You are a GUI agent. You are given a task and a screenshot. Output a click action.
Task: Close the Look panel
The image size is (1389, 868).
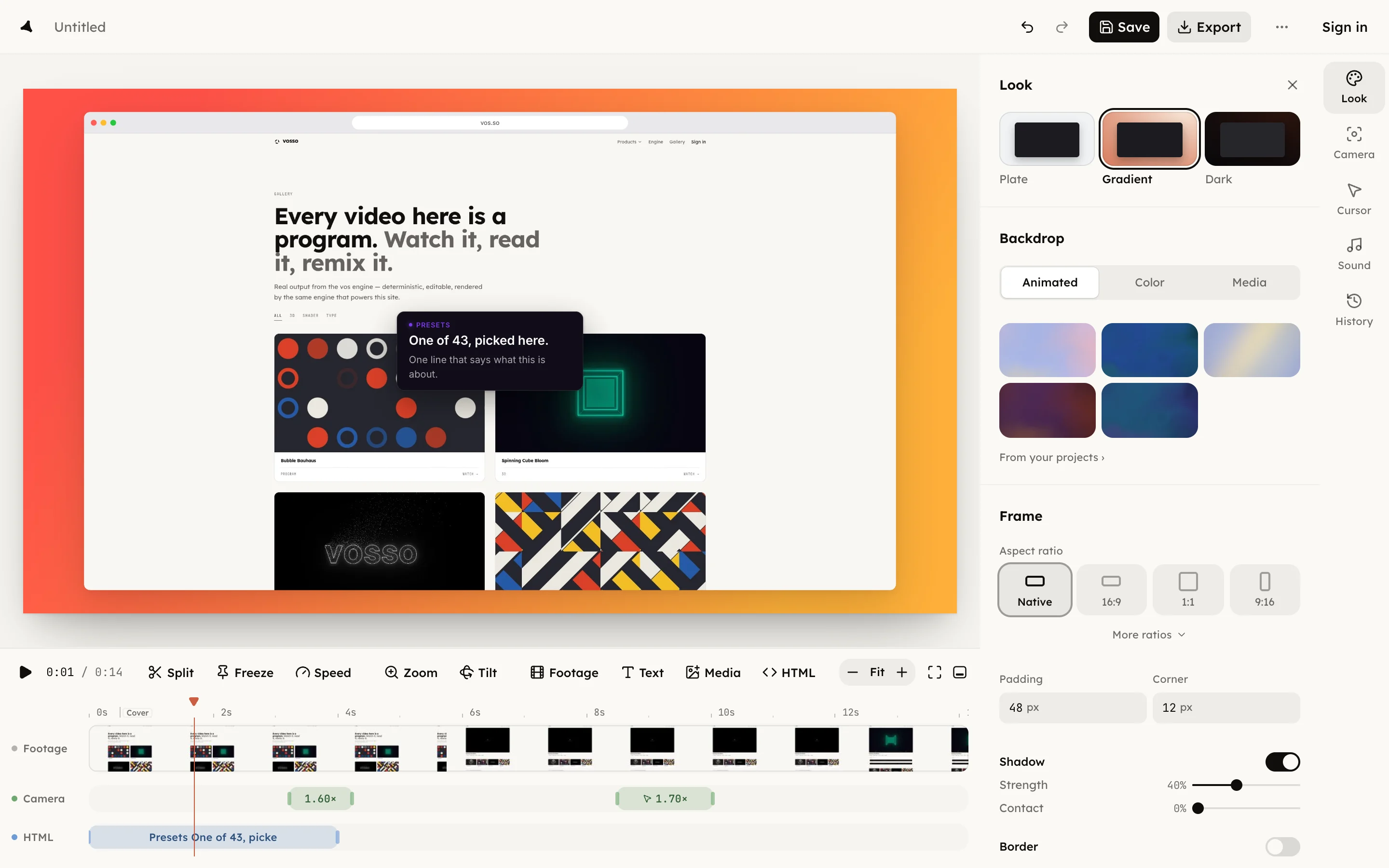(x=1293, y=85)
